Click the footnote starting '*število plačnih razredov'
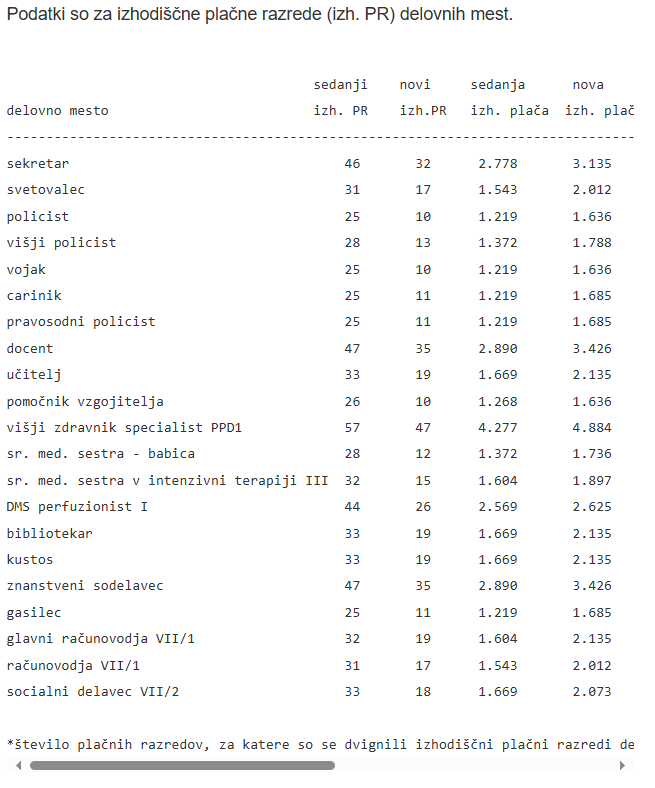This screenshot has width=655, height=788. (320, 744)
